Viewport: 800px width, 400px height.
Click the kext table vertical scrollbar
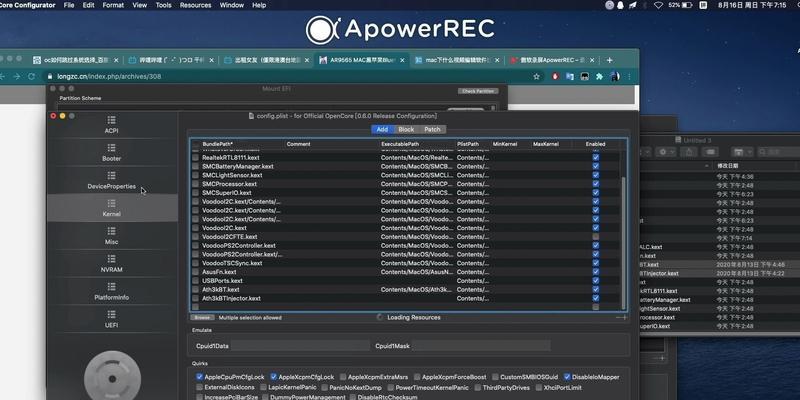(623, 243)
